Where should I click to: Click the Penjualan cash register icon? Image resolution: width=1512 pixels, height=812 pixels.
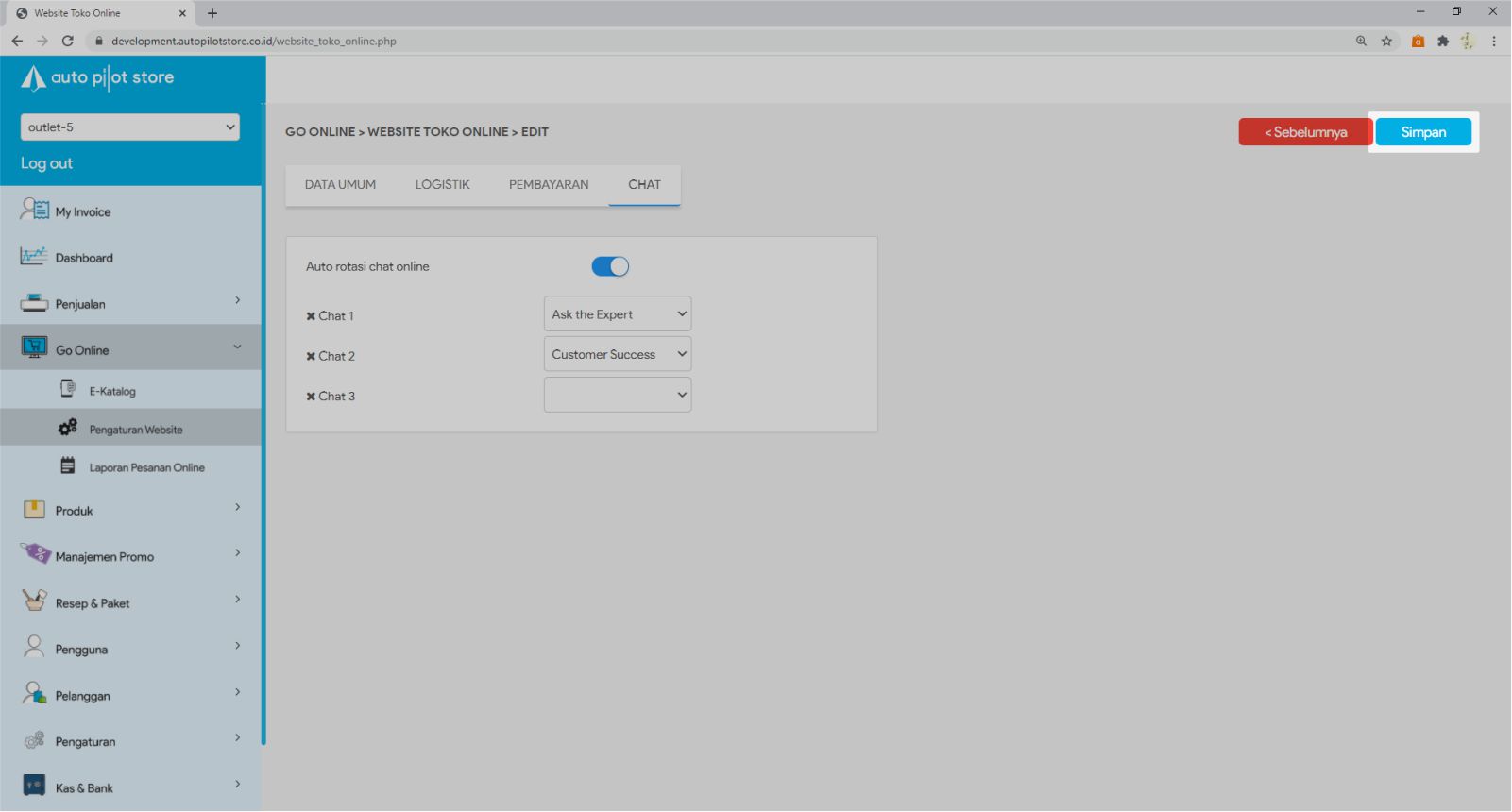[x=34, y=303]
